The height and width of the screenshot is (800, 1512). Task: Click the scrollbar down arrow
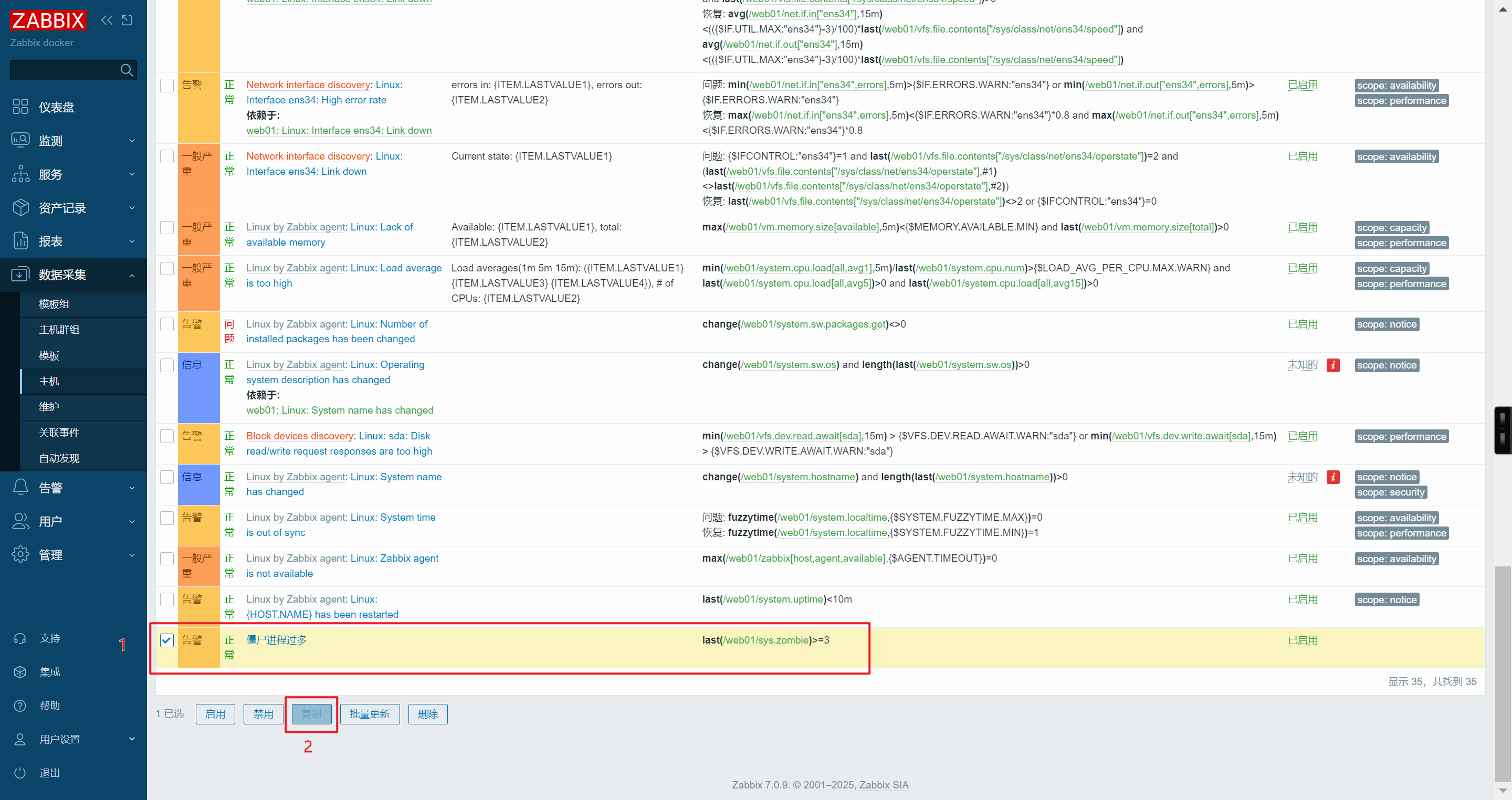pos(1503,790)
